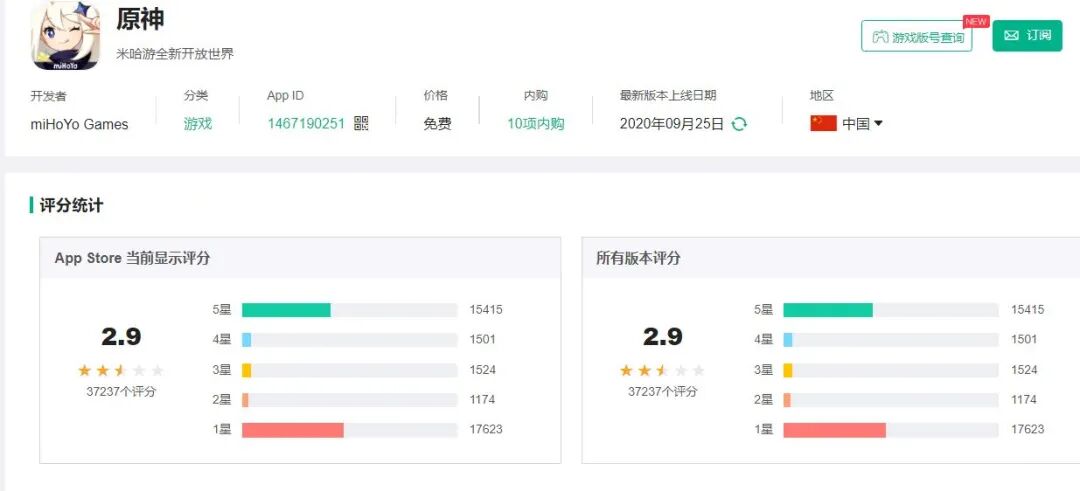Click the 3星 bar in App Store 当前显示评分
The image size is (1080, 491).
click(349, 370)
